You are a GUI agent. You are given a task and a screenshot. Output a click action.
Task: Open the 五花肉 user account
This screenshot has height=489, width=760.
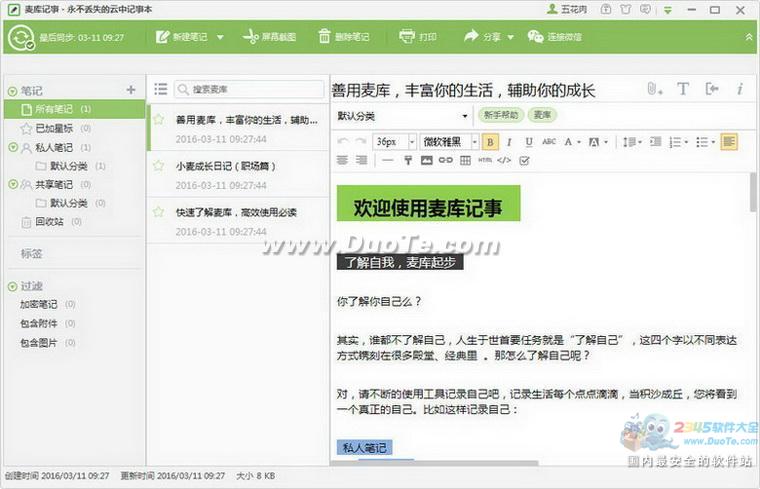tap(567, 9)
